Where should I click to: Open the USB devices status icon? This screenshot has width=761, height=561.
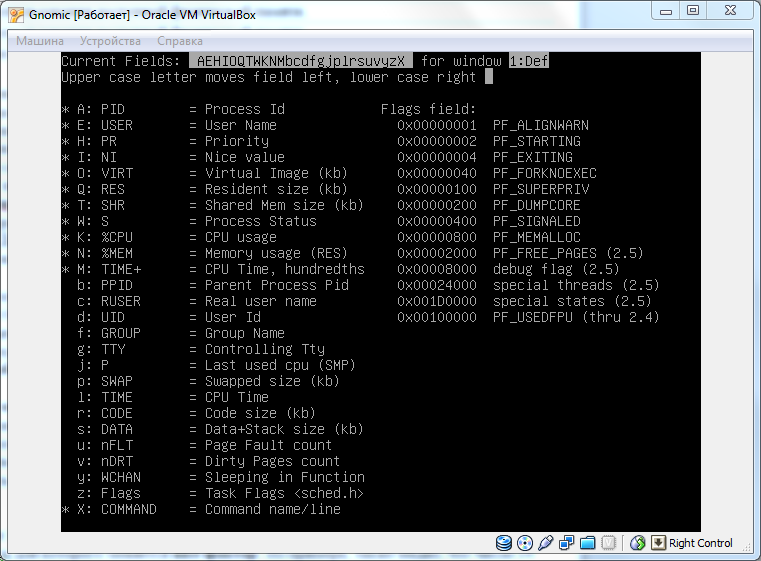coord(546,543)
